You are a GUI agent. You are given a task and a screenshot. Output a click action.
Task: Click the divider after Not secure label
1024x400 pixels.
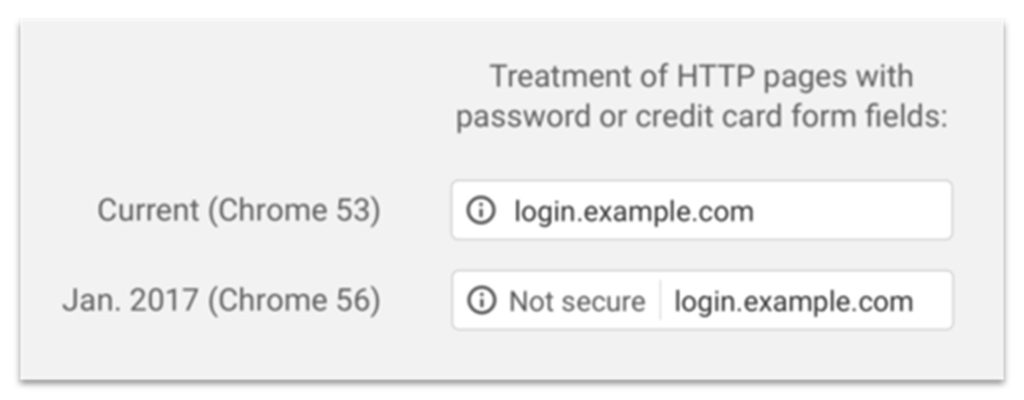coord(660,301)
